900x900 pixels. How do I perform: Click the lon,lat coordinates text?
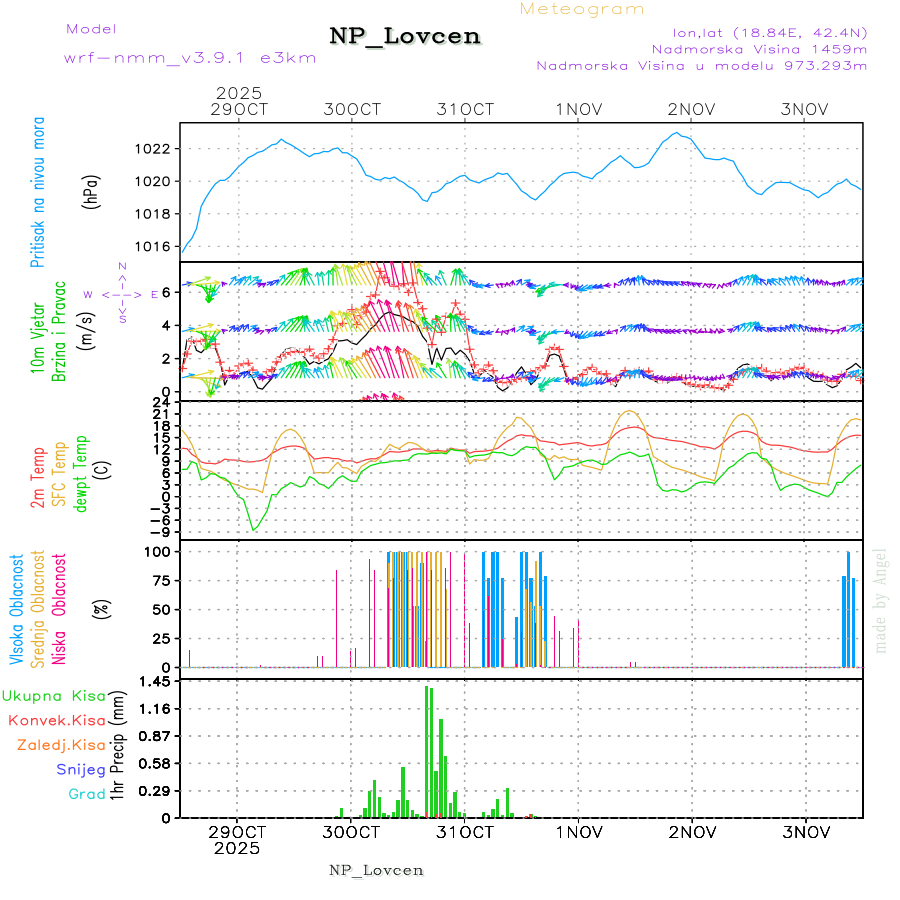click(x=756, y=31)
